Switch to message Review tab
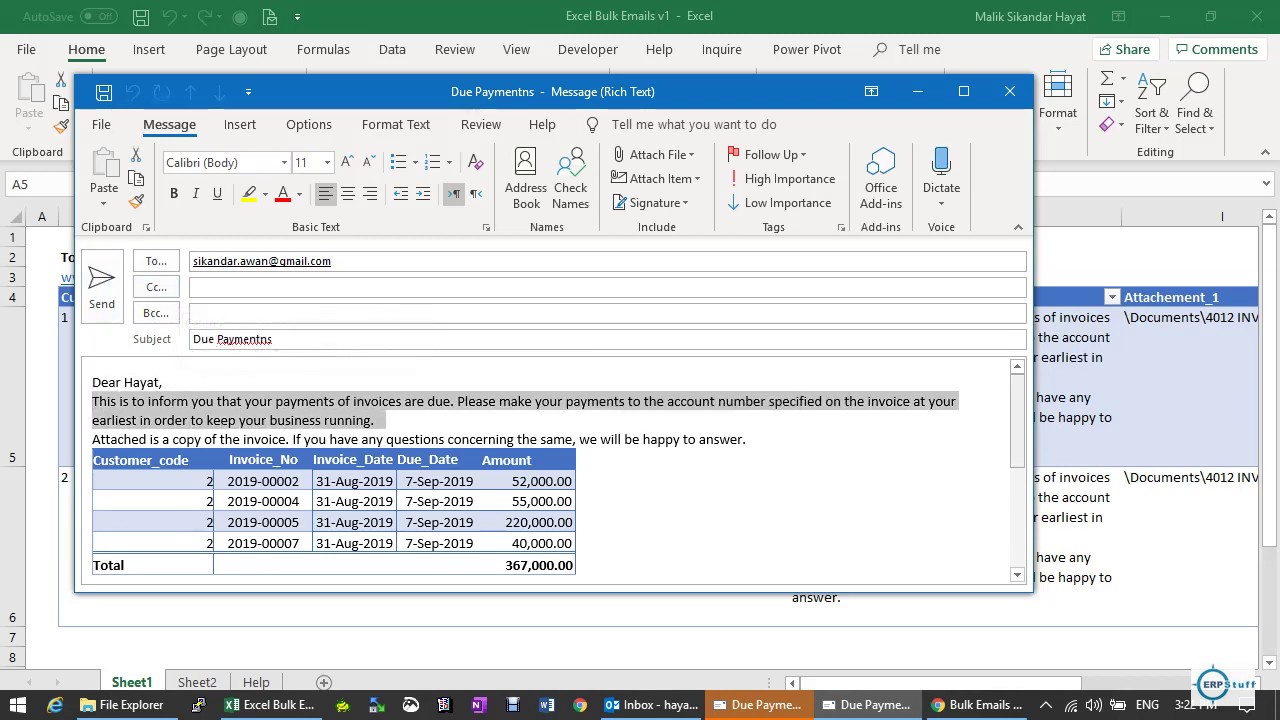 coord(481,125)
